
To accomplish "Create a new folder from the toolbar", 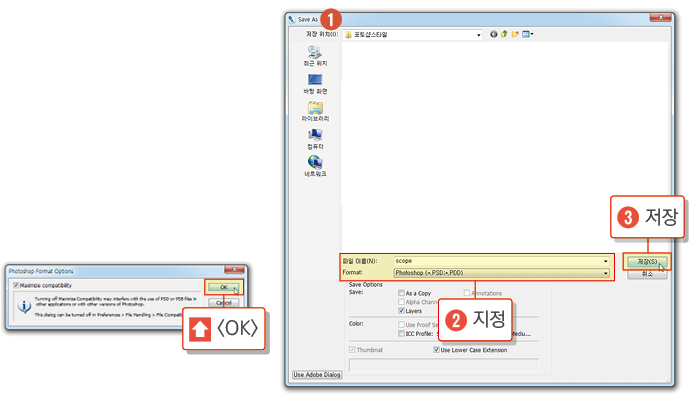I will tap(515, 34).
